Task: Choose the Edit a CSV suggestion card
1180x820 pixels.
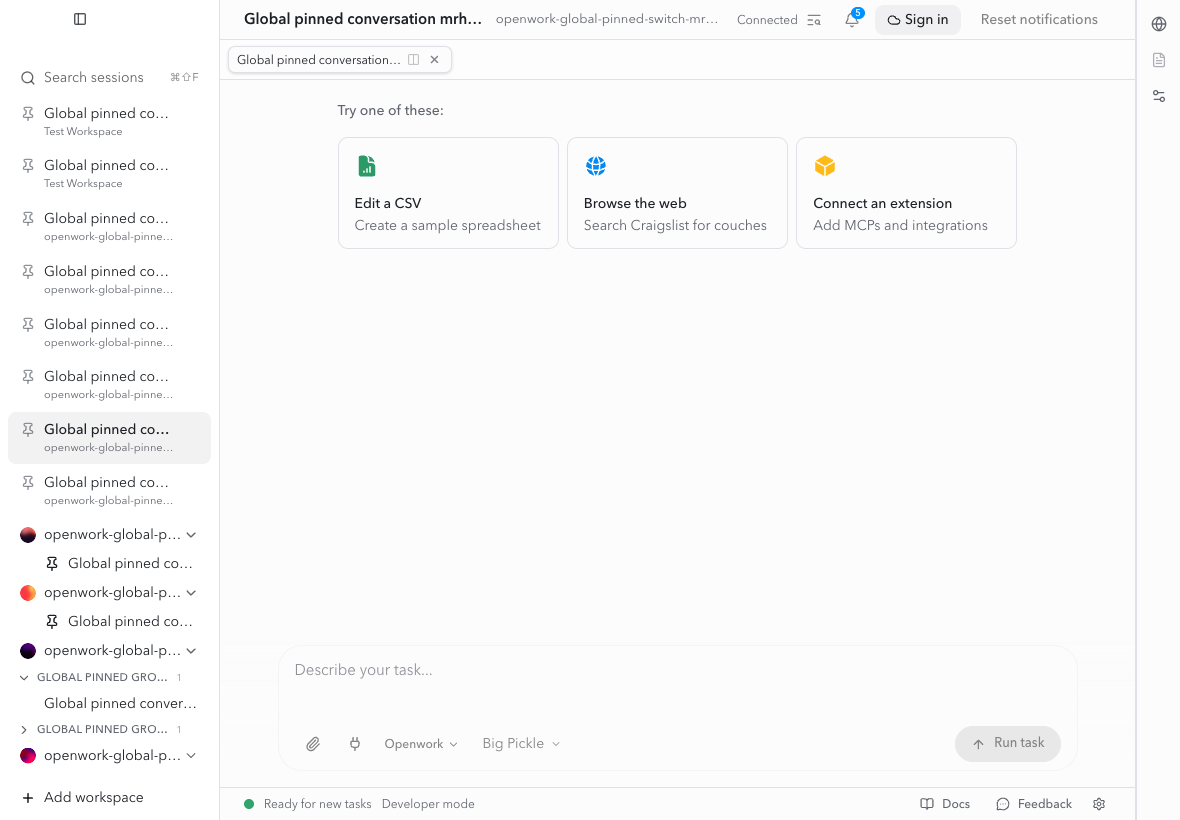Action: point(449,193)
